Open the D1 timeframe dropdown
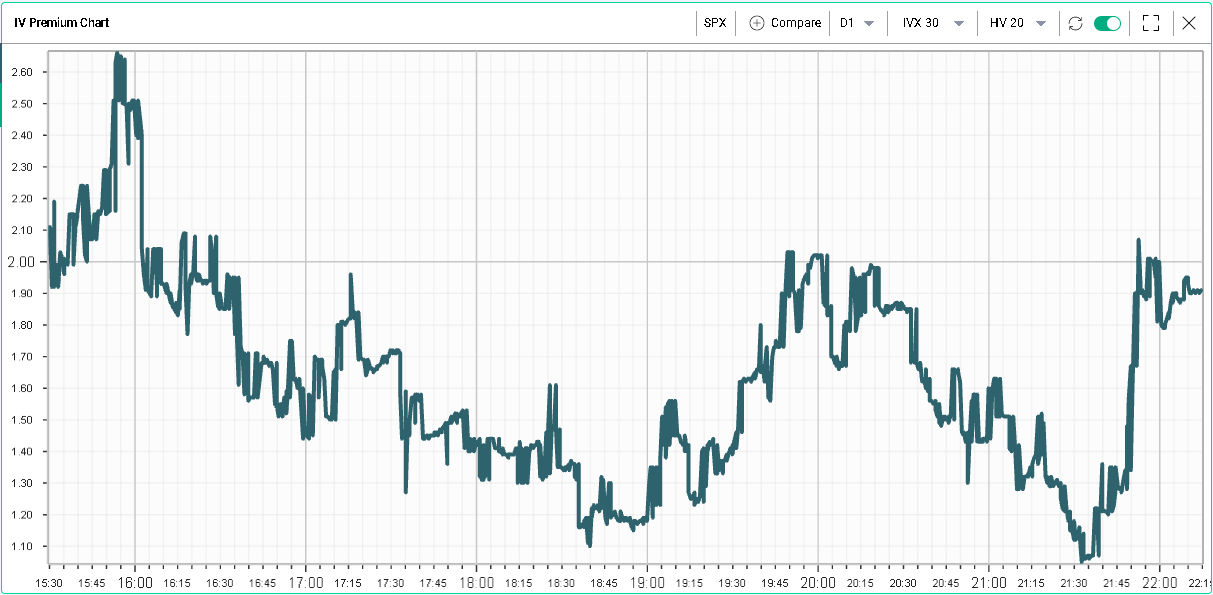Screen dimensions: 1213x595 click(857, 23)
